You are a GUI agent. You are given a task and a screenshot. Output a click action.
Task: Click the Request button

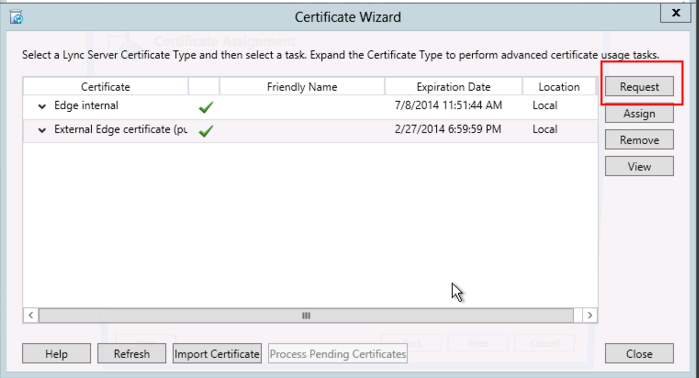click(x=639, y=87)
